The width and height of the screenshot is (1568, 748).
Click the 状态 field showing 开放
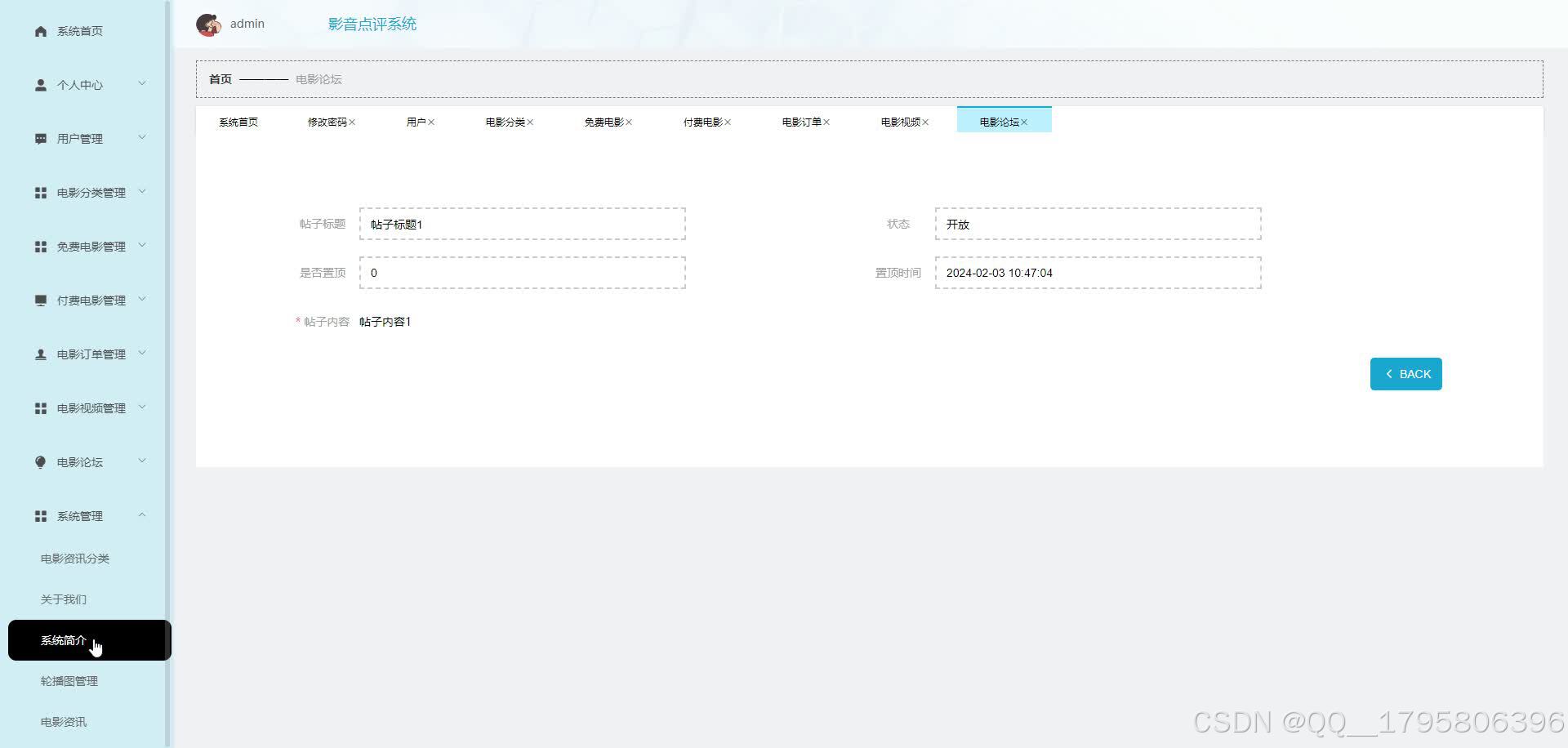[x=1098, y=224]
